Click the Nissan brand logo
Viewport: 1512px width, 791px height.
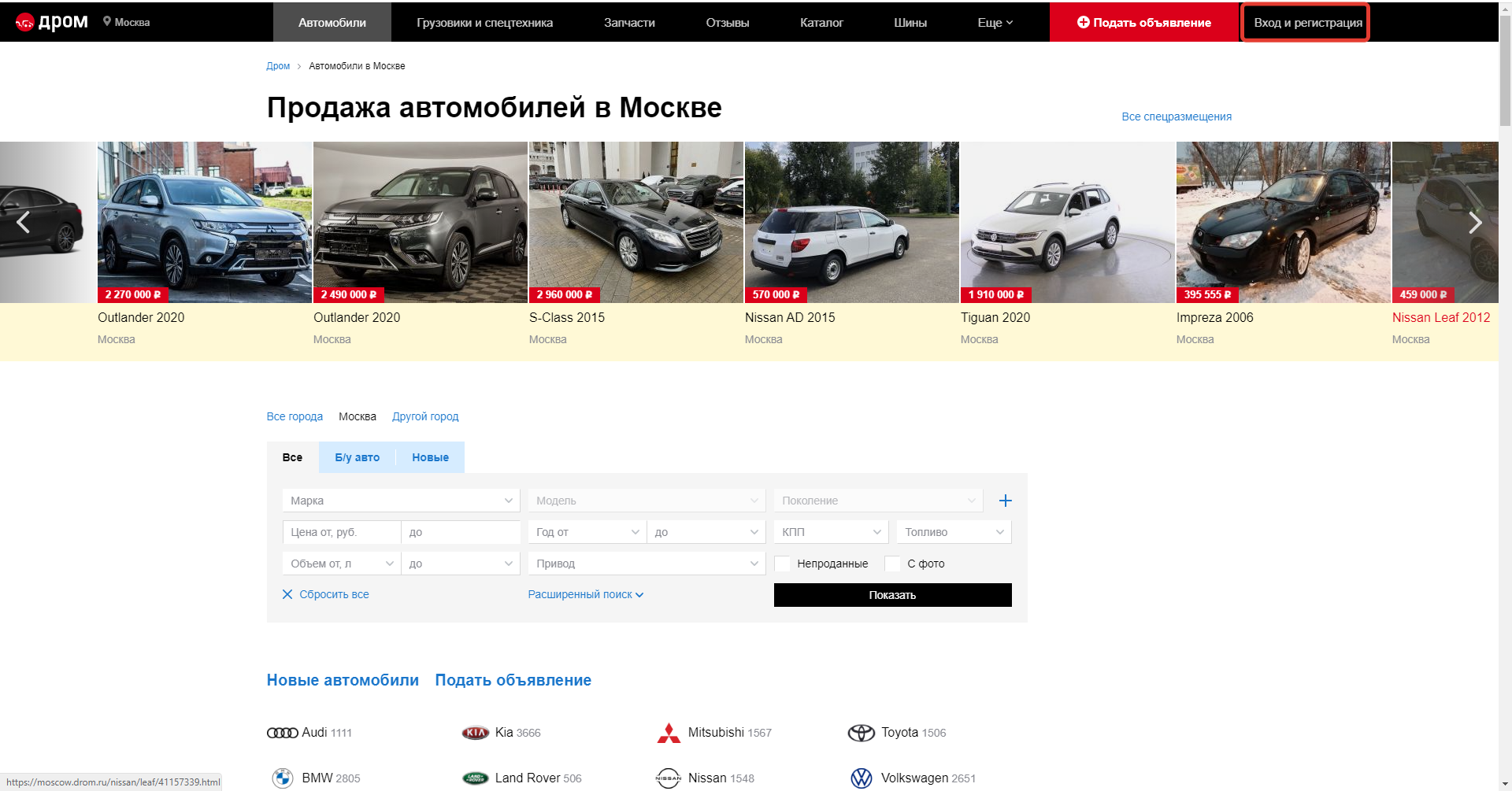click(669, 778)
